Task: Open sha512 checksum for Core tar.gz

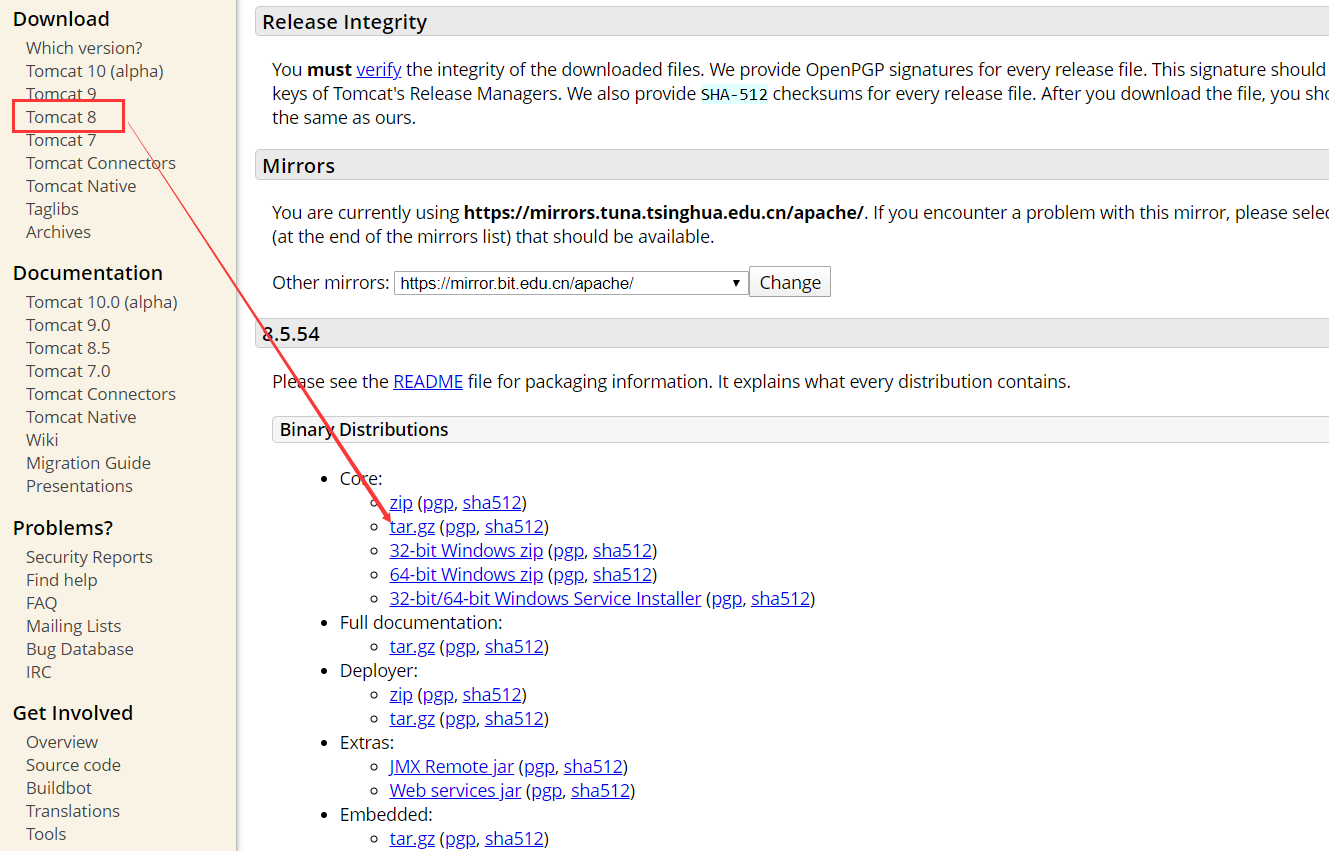Action: [514, 527]
